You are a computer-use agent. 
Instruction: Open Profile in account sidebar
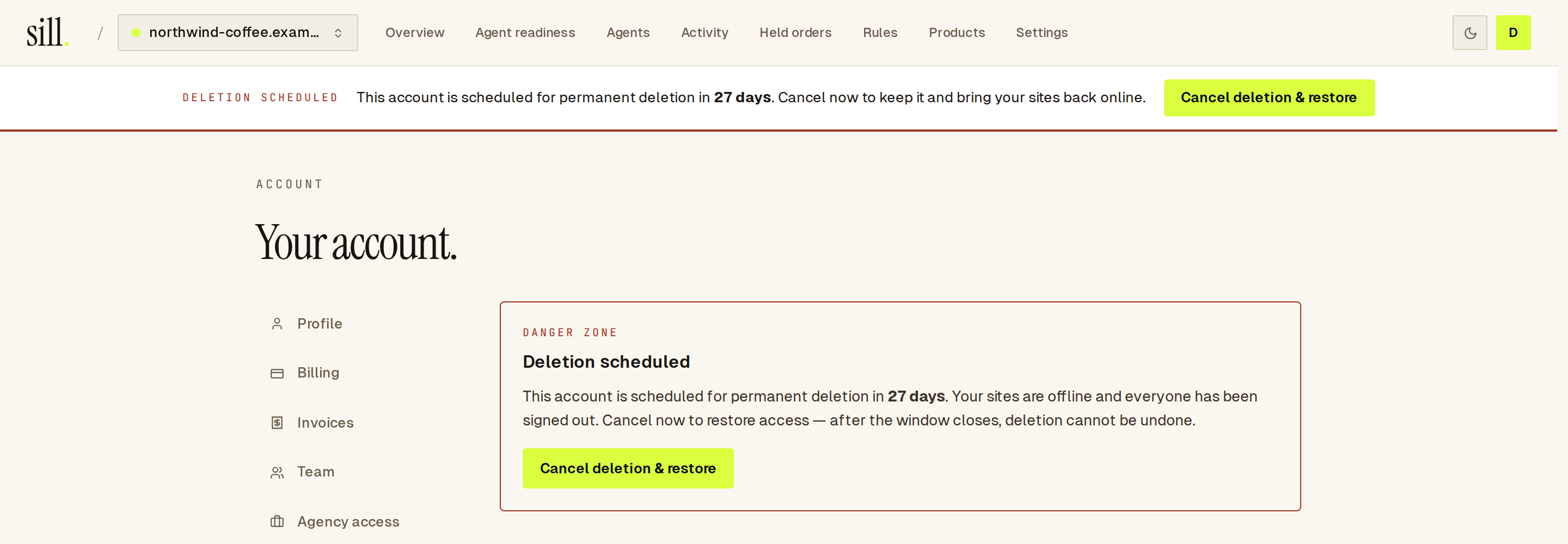(x=319, y=324)
